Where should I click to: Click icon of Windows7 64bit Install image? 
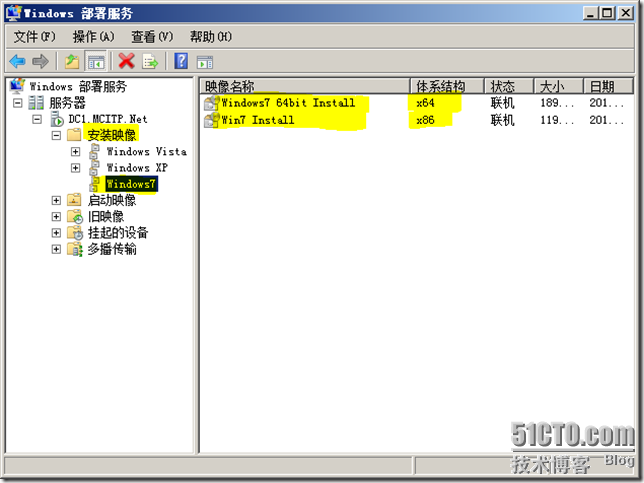(212, 103)
